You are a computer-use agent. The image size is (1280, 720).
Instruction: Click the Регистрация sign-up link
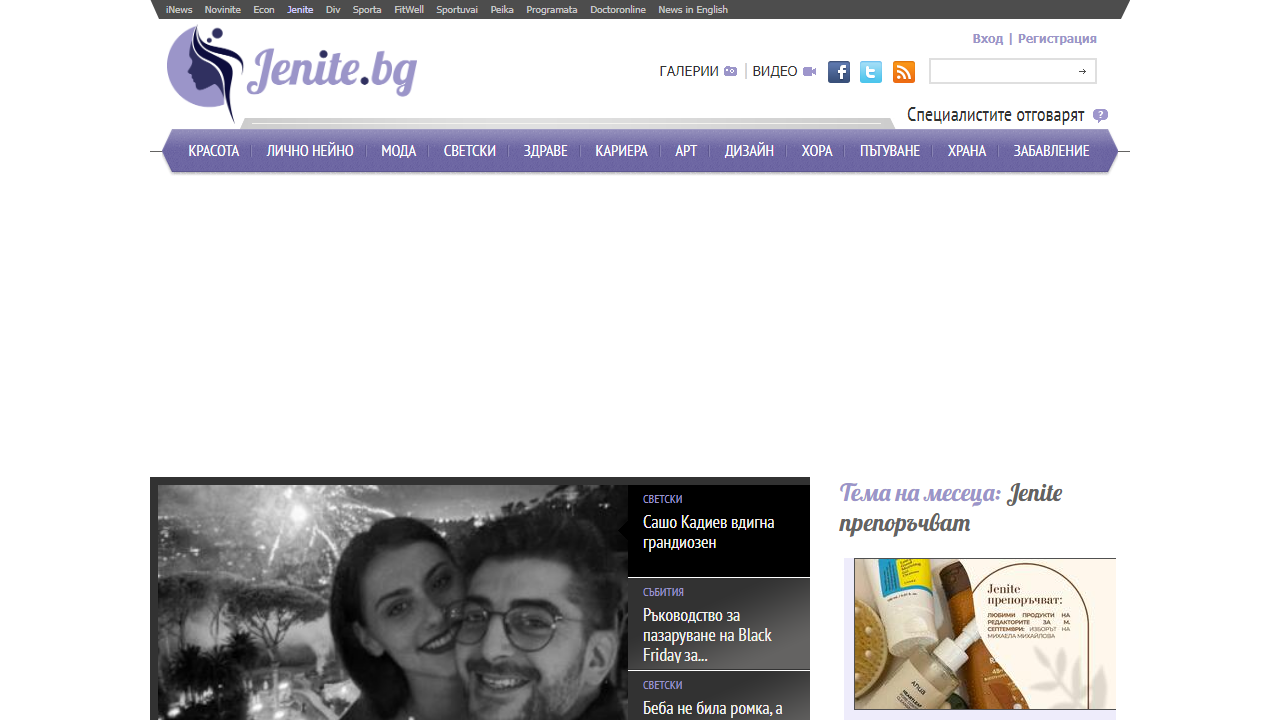pos(1057,39)
